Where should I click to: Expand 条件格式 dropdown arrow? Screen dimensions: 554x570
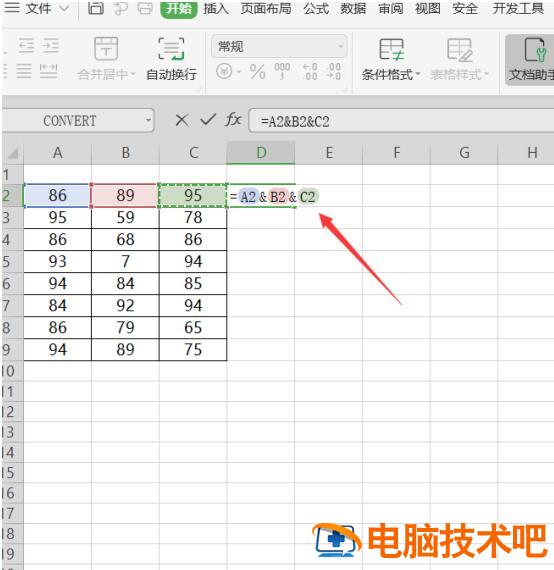[418, 74]
